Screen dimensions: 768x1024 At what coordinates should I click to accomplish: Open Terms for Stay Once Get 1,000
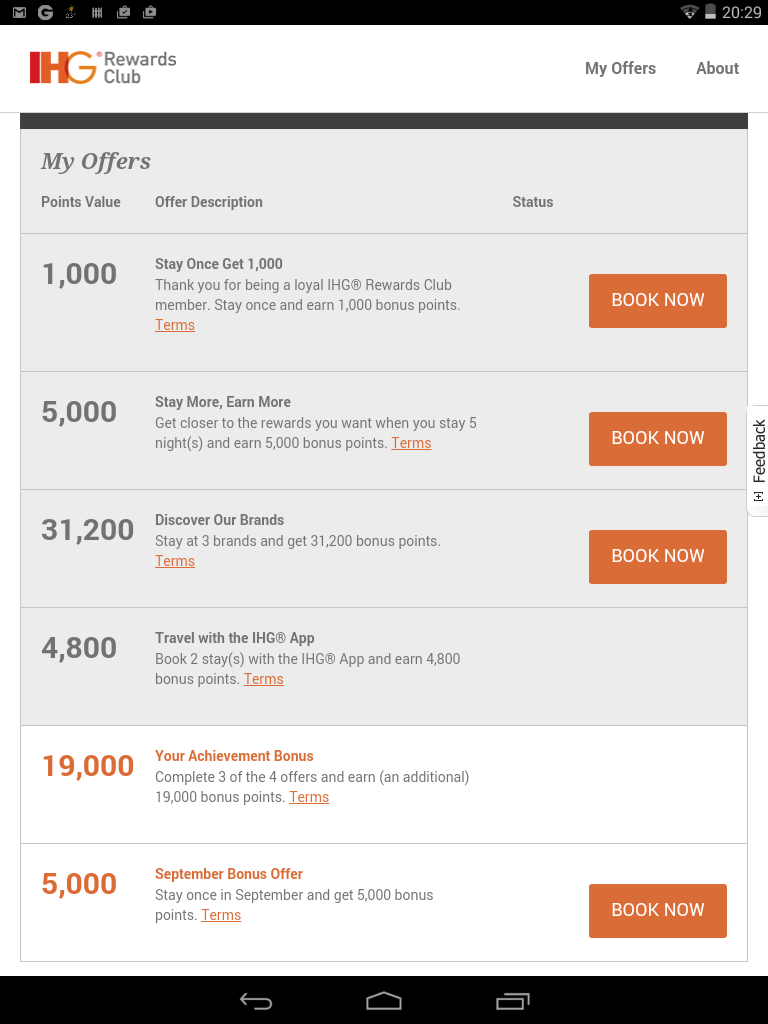(x=175, y=325)
